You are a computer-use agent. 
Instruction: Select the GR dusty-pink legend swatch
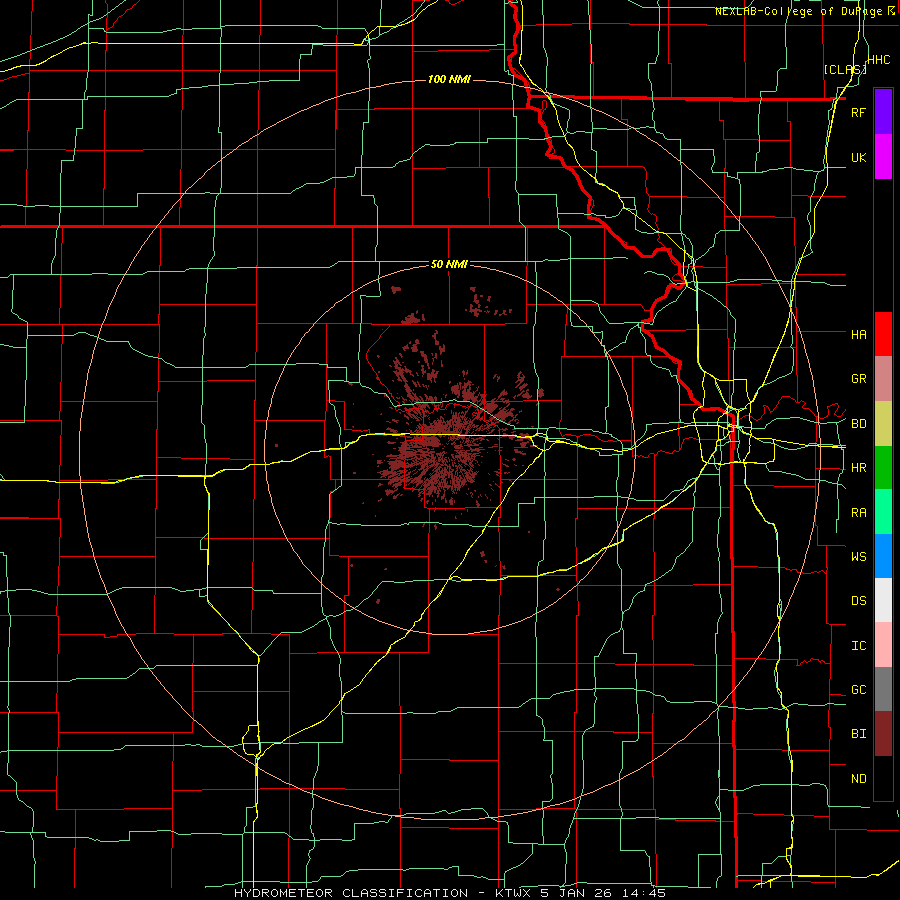click(x=883, y=379)
